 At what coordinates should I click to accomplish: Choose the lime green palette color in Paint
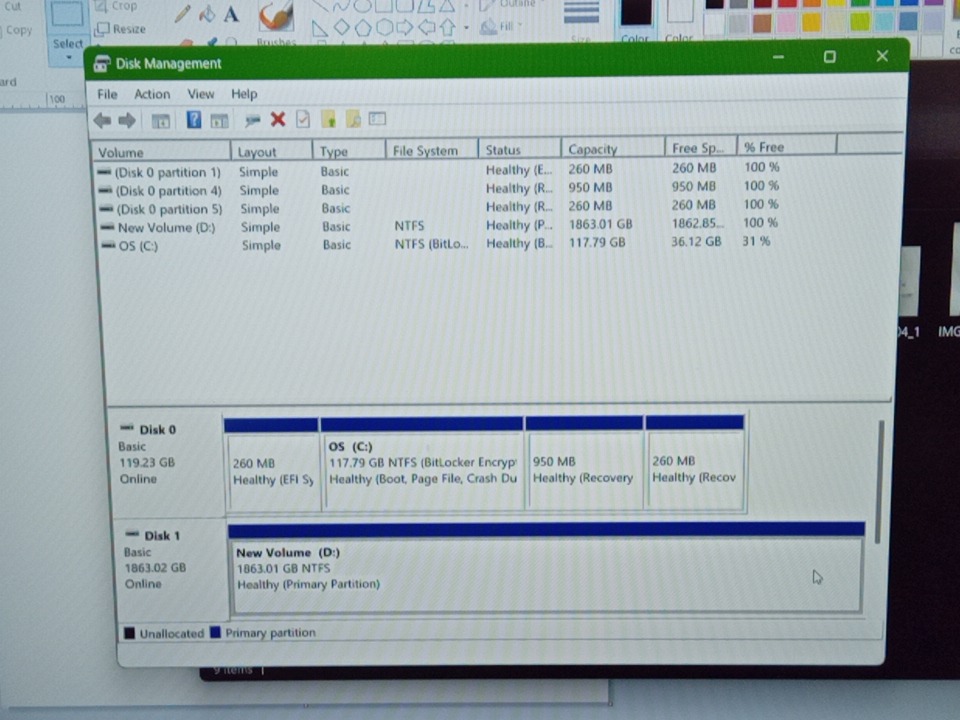click(860, 22)
